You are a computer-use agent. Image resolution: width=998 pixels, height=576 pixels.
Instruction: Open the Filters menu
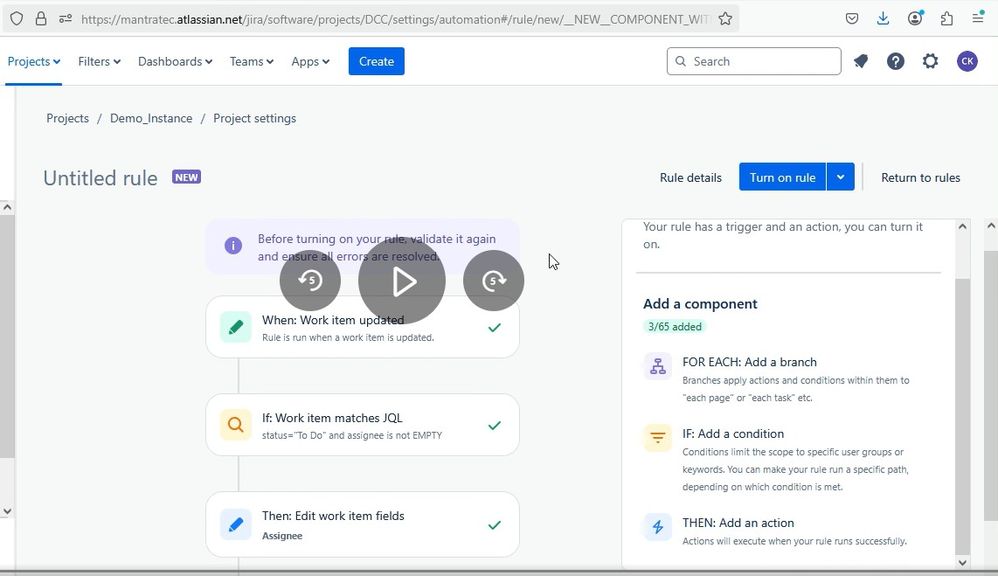[99, 61]
